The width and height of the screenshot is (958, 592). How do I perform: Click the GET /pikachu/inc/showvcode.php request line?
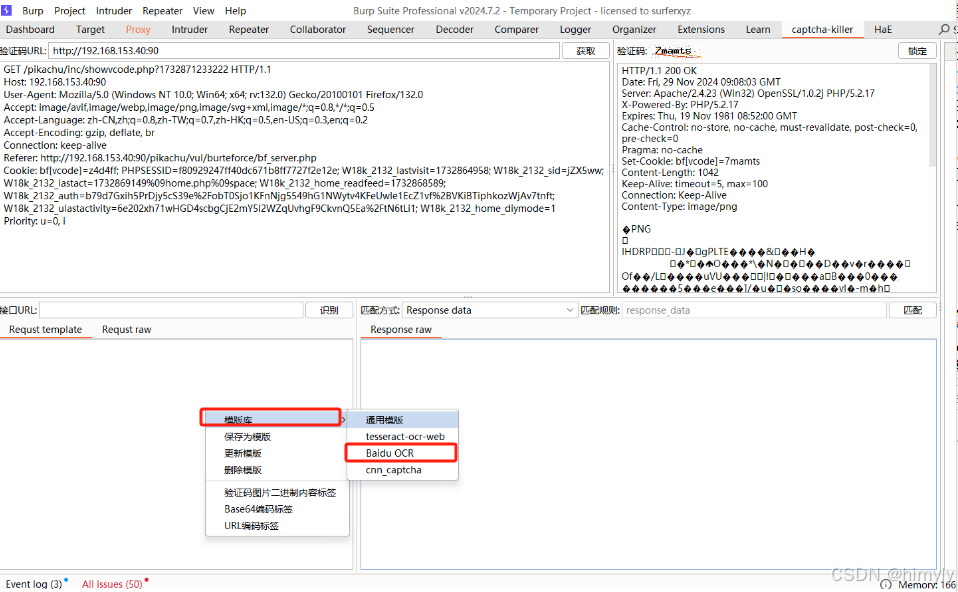(x=137, y=70)
